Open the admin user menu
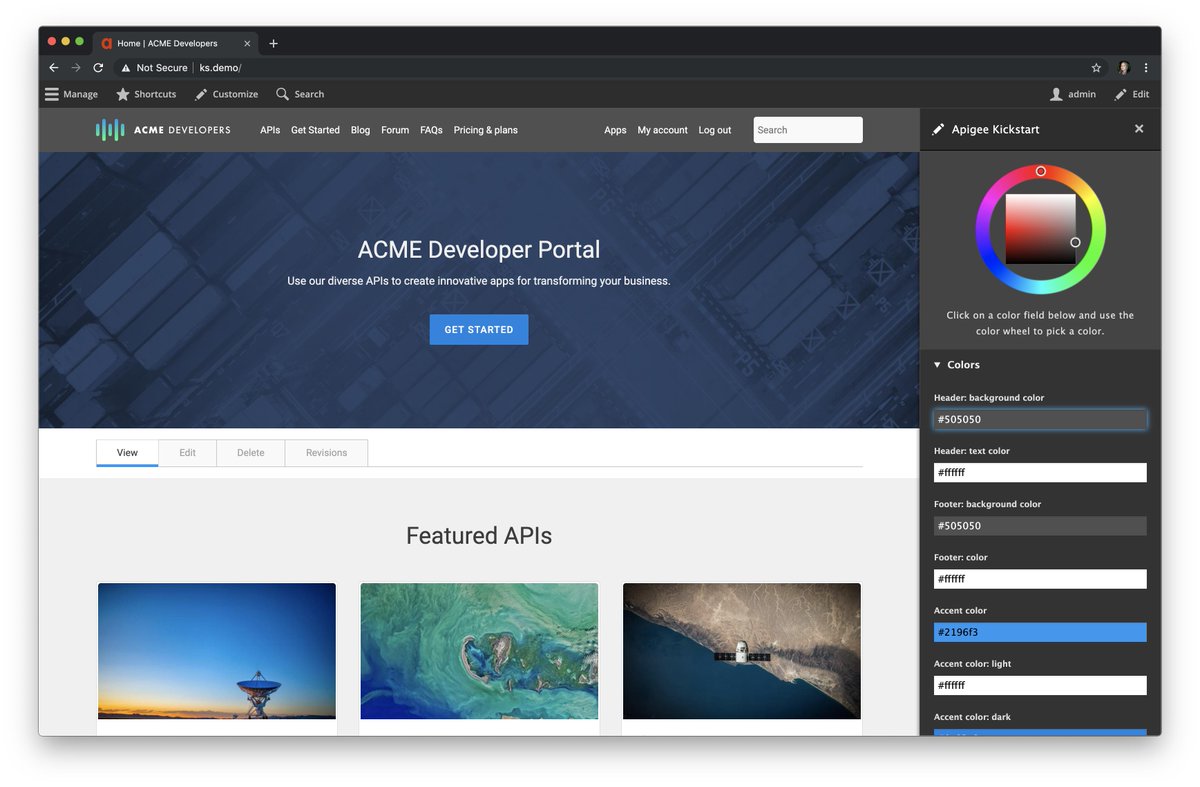 tap(1073, 94)
